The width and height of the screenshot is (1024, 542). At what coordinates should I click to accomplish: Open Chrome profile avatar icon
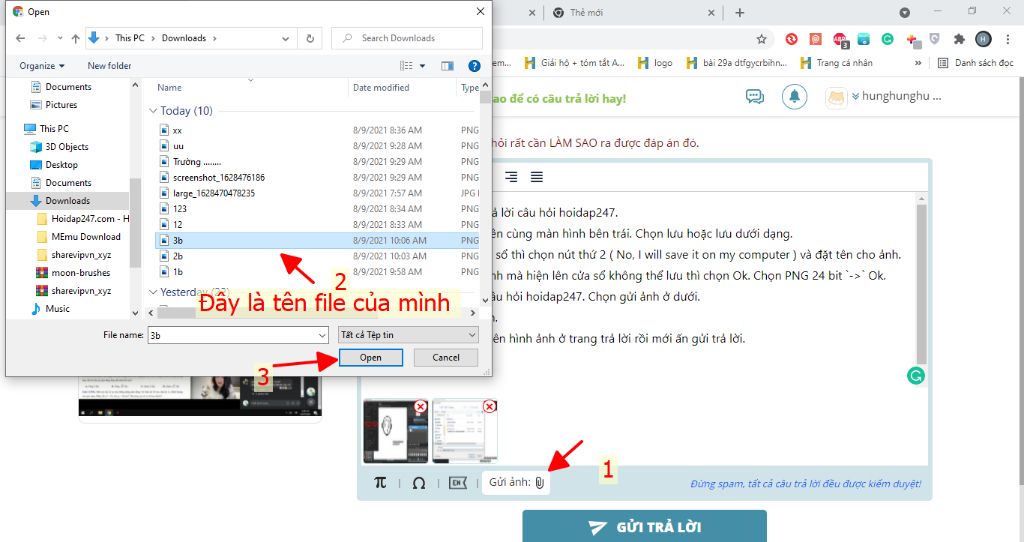point(983,39)
